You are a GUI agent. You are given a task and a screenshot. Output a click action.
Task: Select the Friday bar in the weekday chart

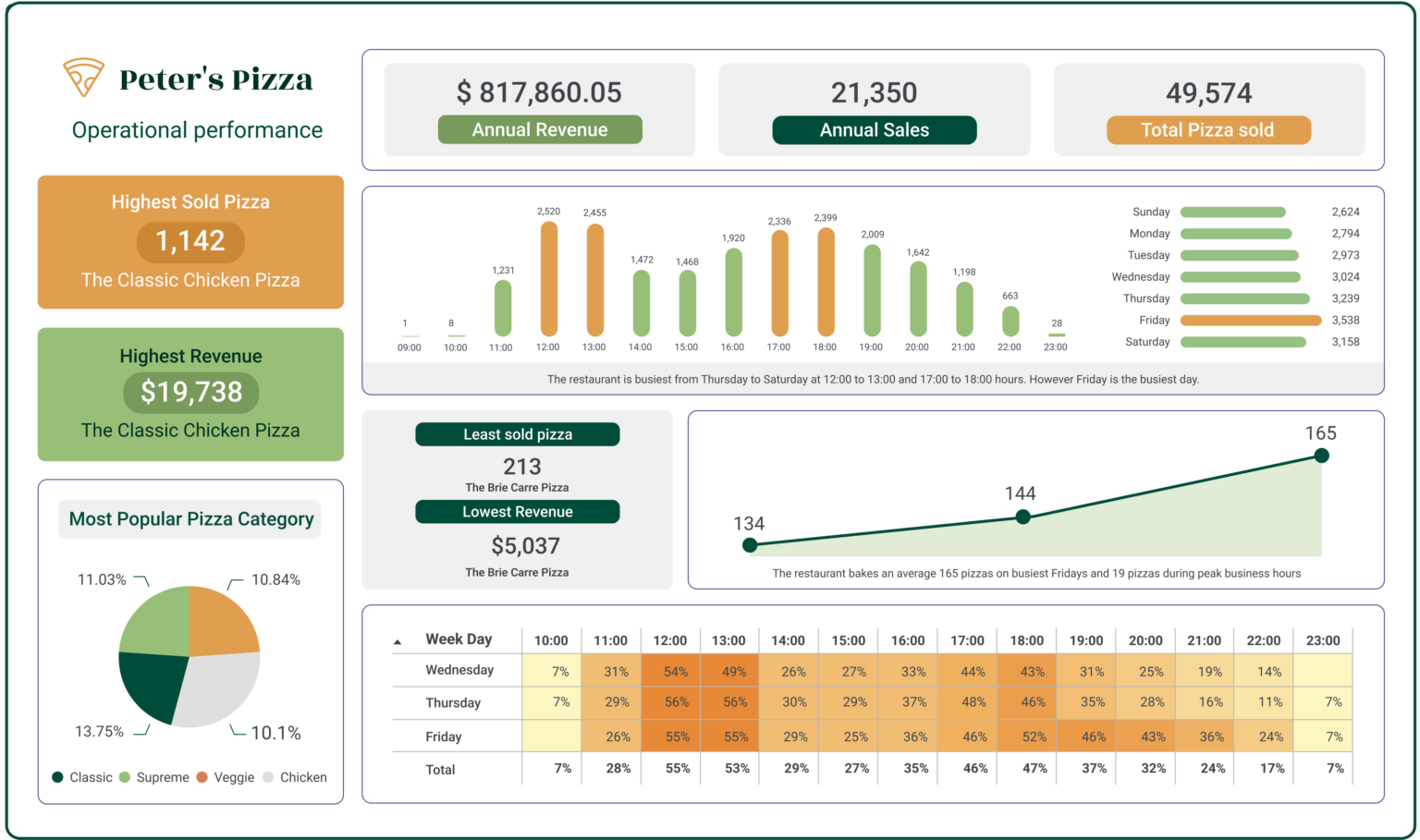point(1251,320)
